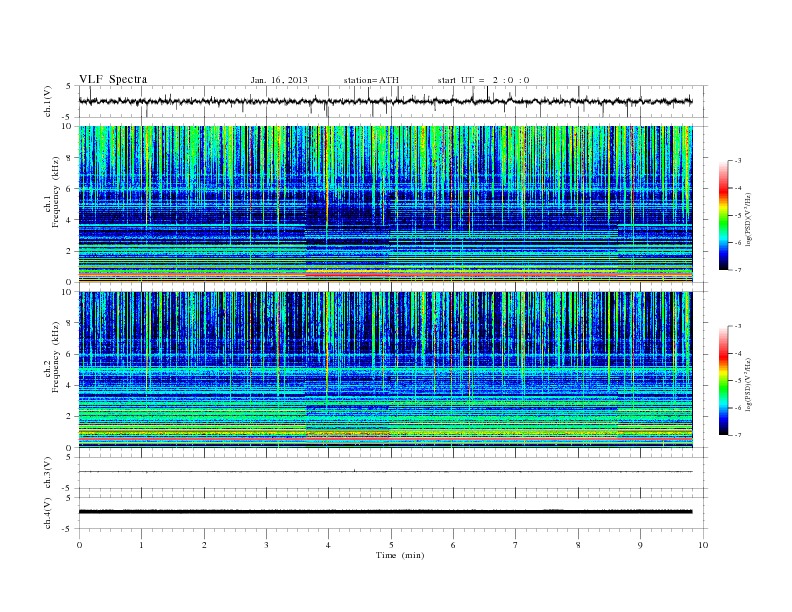Click the ch.3 flat waveform trace
The image size is (792, 612).
coord(385,472)
